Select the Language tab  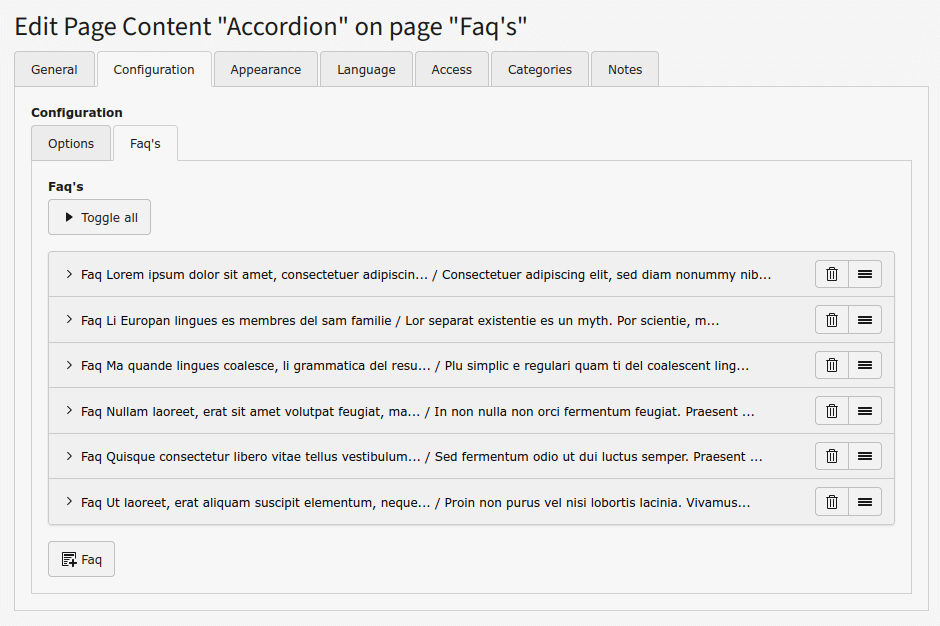point(366,70)
